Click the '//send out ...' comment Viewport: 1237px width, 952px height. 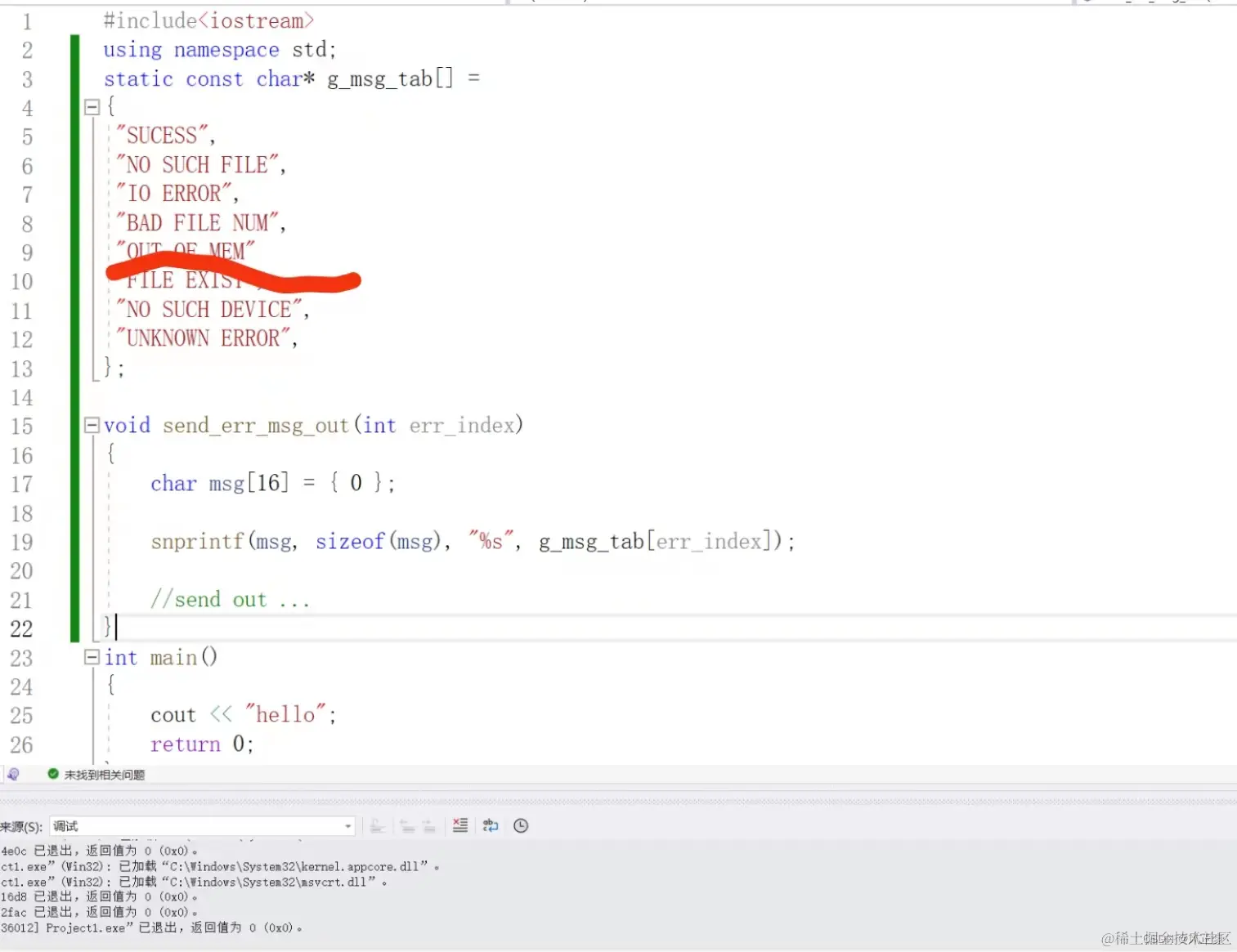coord(231,600)
